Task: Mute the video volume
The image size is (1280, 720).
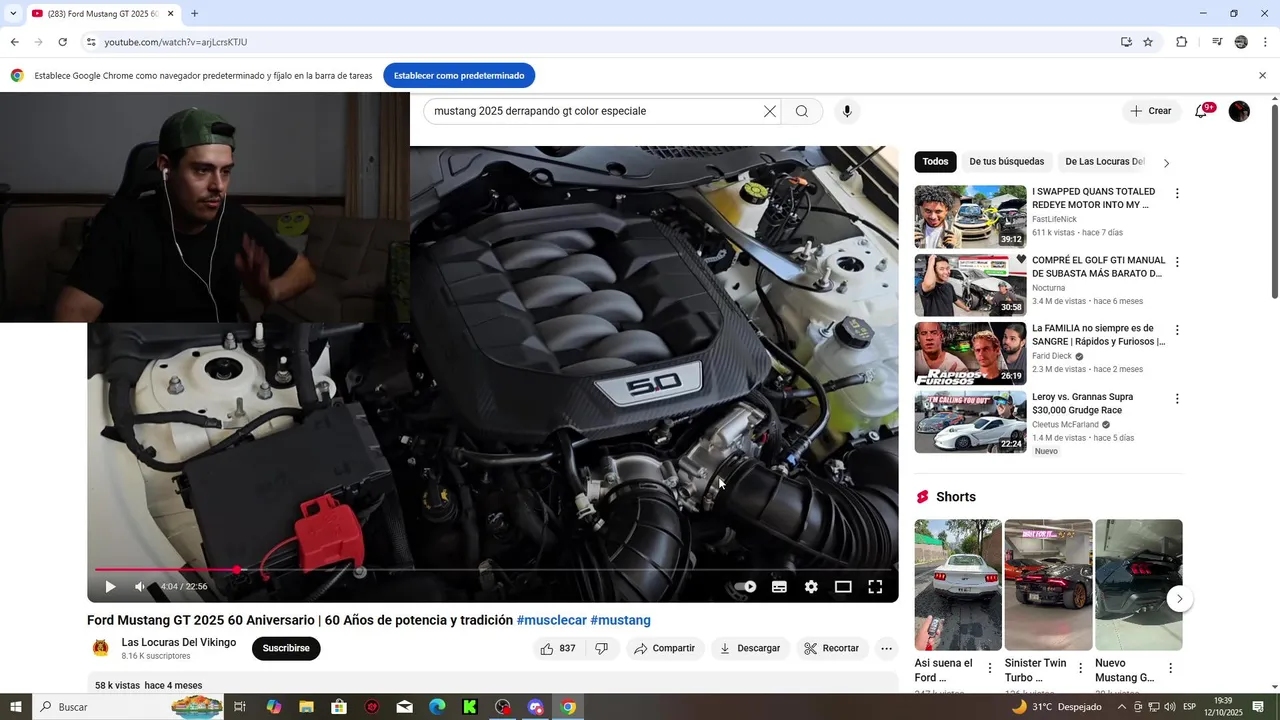Action: pos(141,587)
